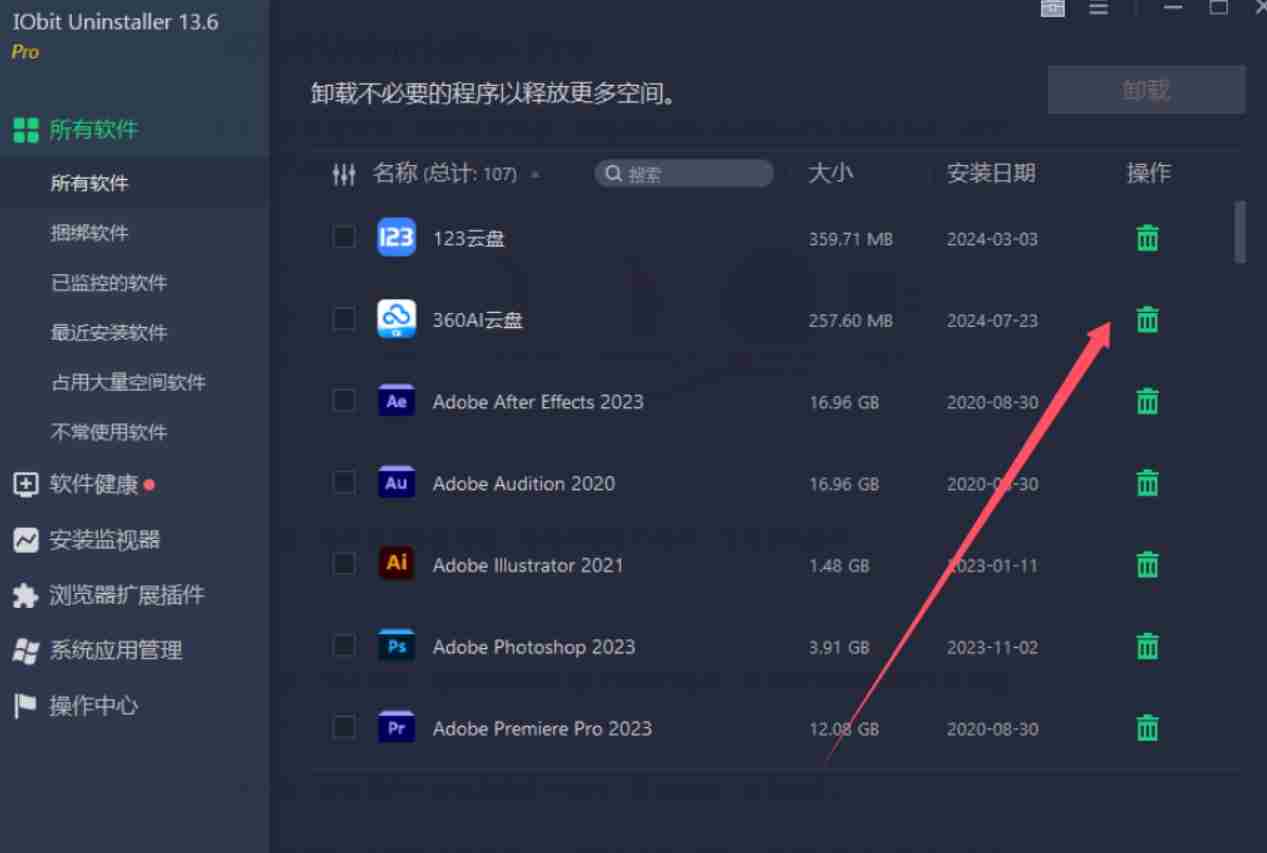Click the search magnifier icon
Screen dimensions: 1267x853
pos(614,174)
